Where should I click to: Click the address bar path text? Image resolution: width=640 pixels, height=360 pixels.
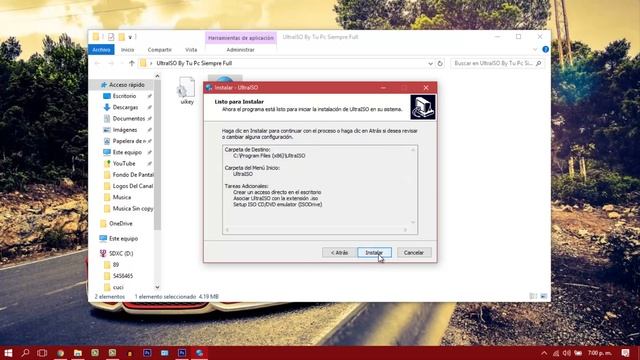click(x=194, y=63)
